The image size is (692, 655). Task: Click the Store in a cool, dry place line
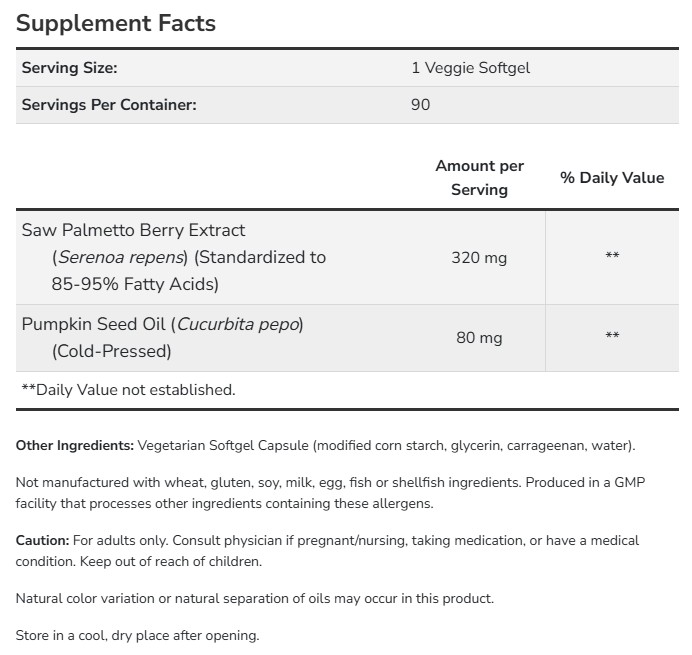point(137,635)
